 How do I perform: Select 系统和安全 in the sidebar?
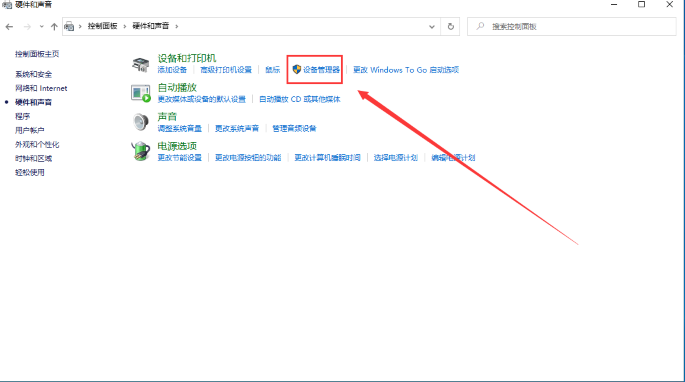[x=34, y=74]
